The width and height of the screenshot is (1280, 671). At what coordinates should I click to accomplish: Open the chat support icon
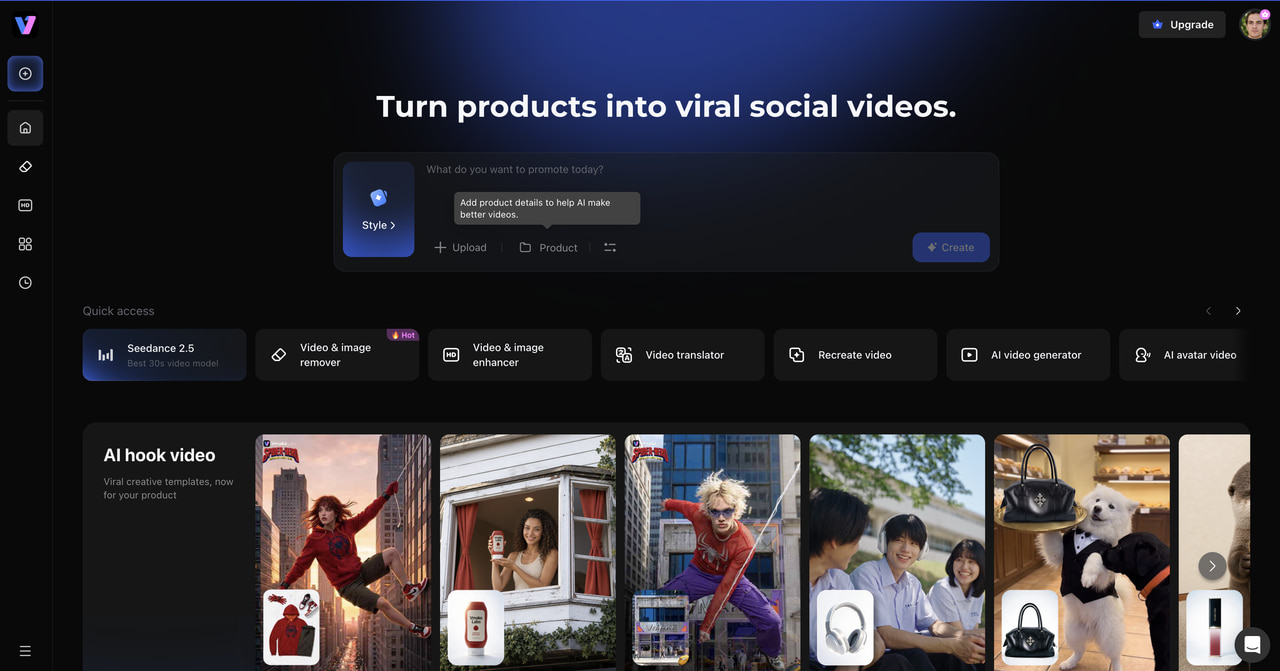click(x=1252, y=644)
